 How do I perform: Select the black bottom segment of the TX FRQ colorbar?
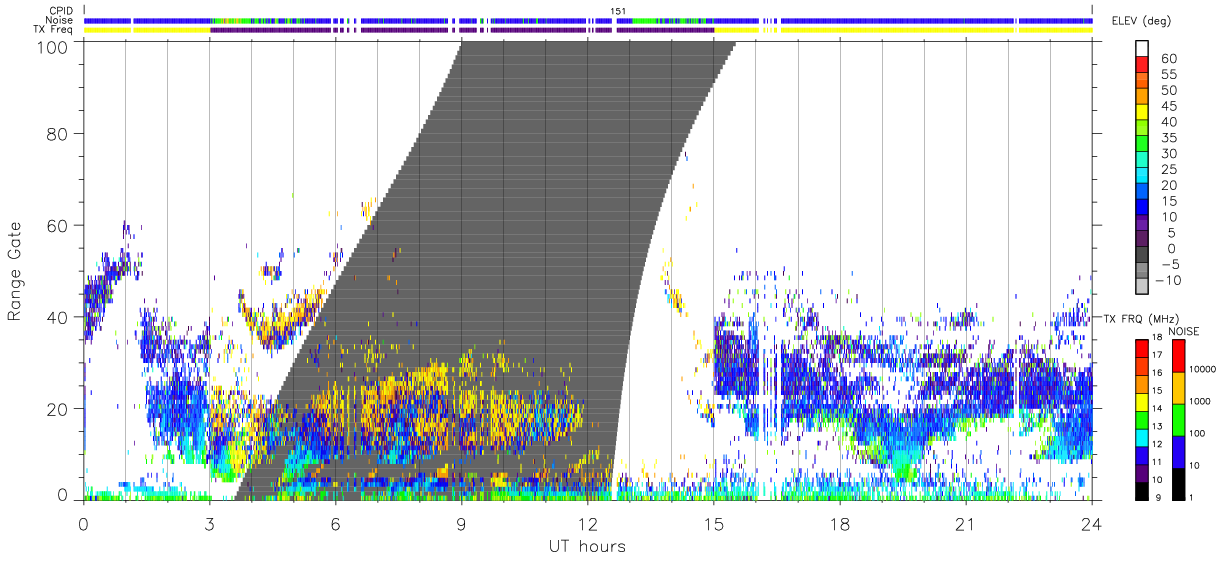coord(1142,490)
